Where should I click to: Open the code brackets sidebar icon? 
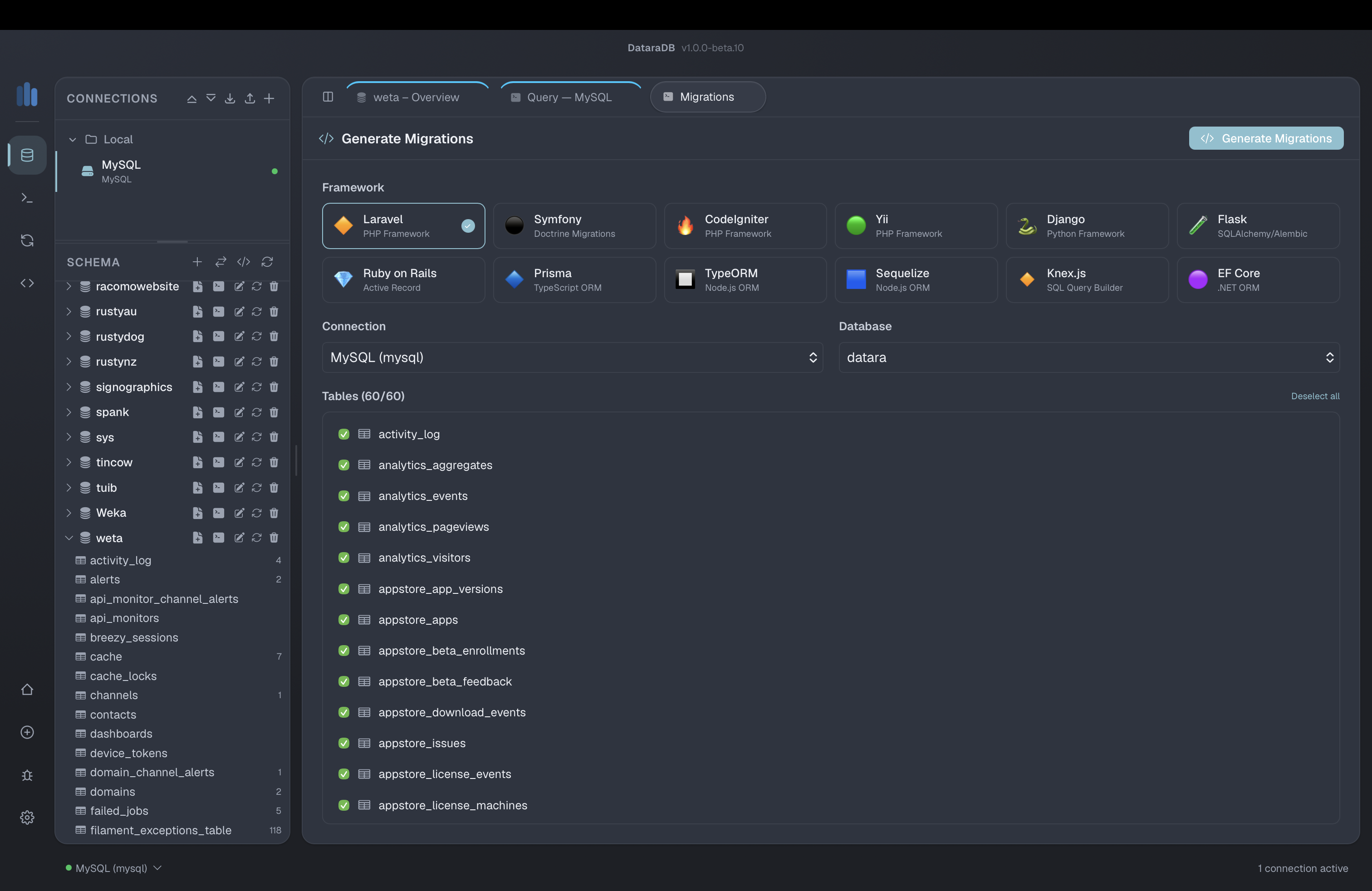coord(27,283)
